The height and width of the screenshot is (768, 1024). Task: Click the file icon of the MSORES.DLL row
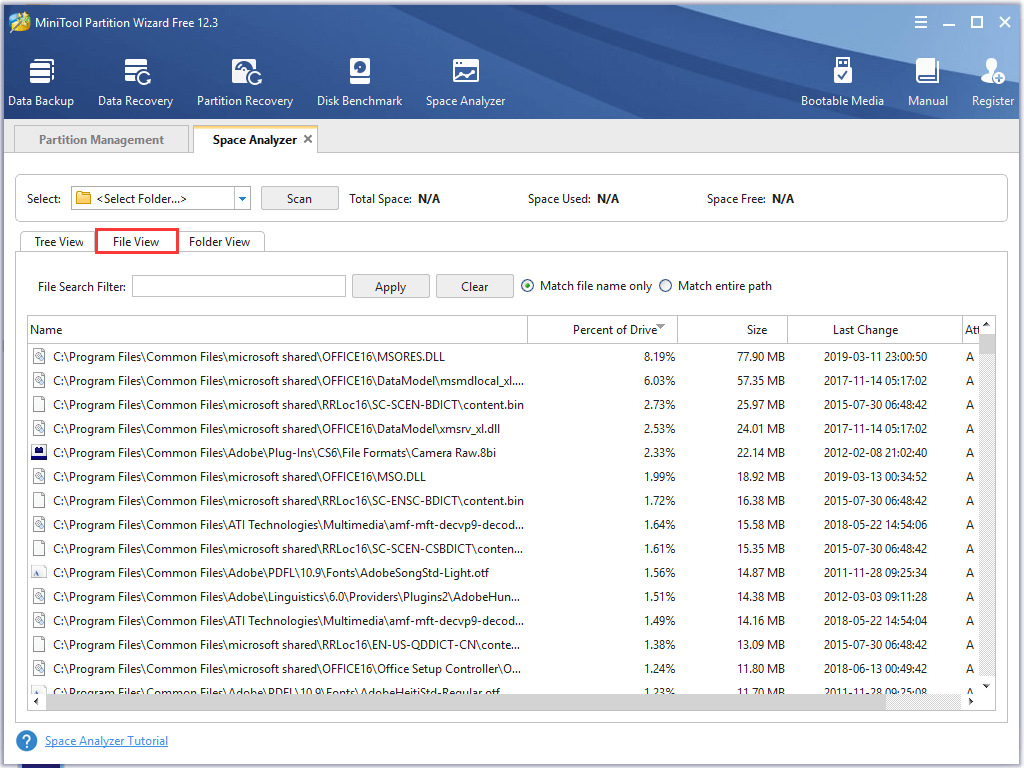39,357
